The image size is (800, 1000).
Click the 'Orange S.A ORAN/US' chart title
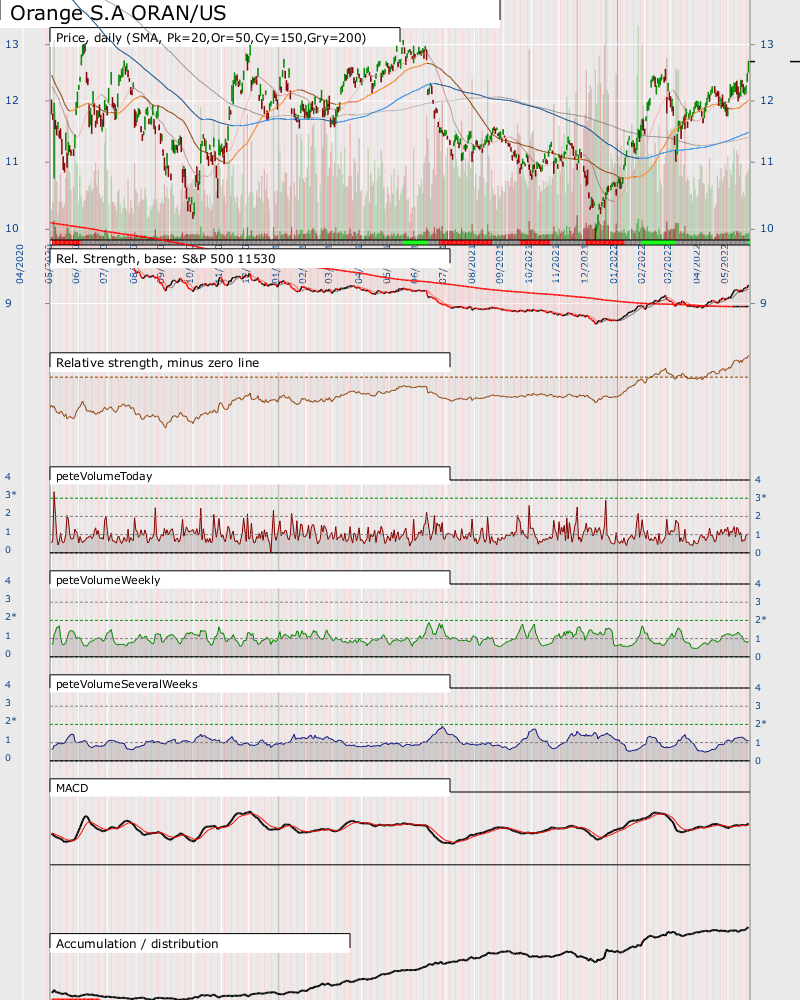tap(118, 13)
